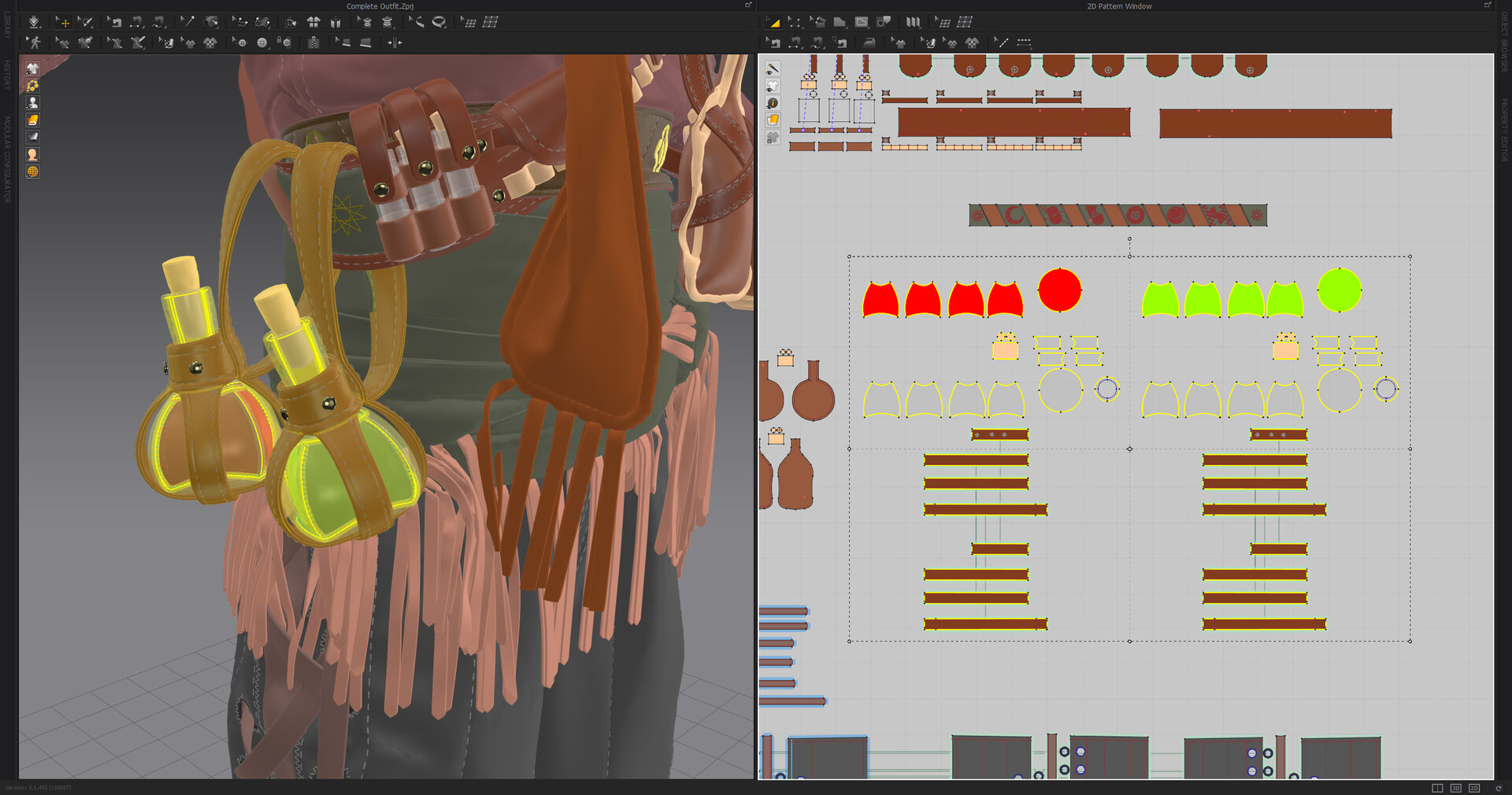Open the OBJECT BROWSER side tab
The image size is (1512, 795).
coord(1503,42)
